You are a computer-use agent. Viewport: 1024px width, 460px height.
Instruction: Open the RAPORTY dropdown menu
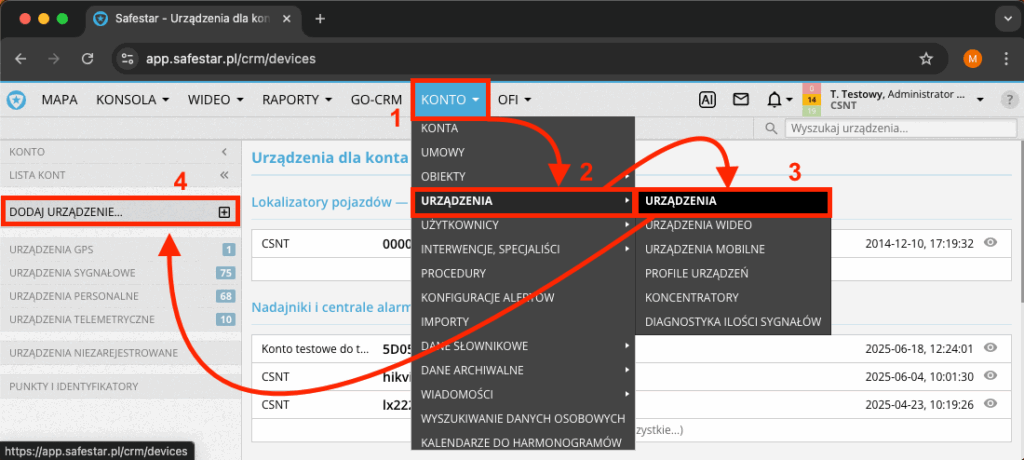(297, 100)
